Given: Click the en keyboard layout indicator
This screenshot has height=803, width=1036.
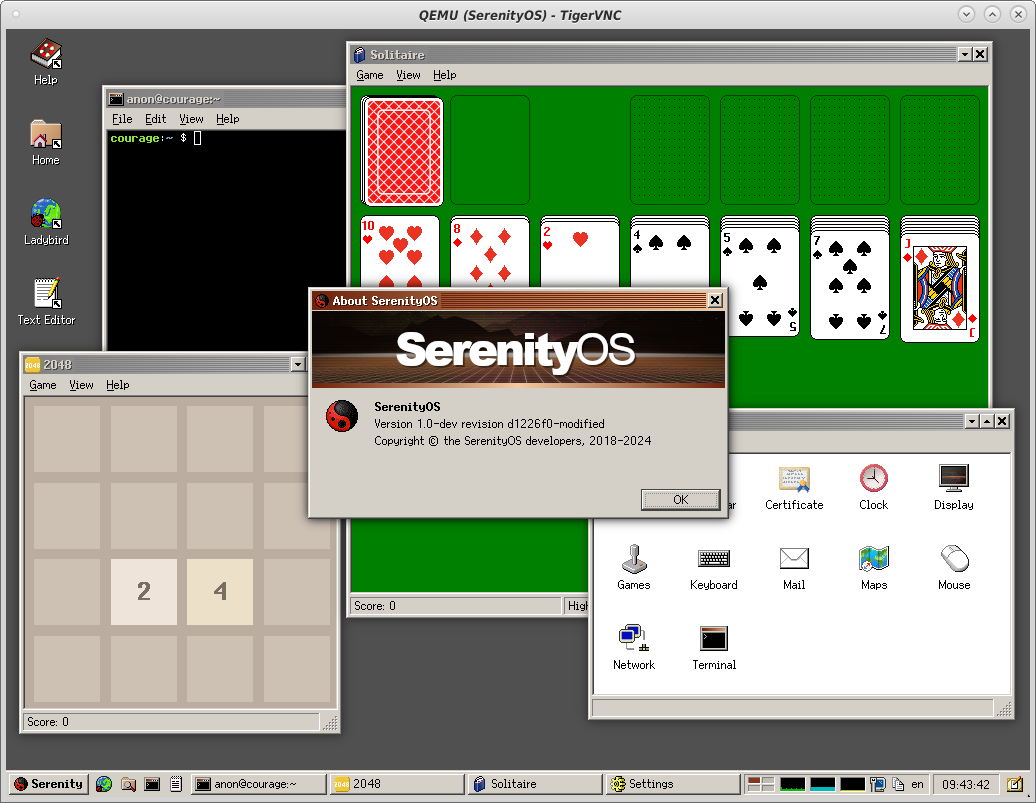Looking at the screenshot, I should point(917,784).
